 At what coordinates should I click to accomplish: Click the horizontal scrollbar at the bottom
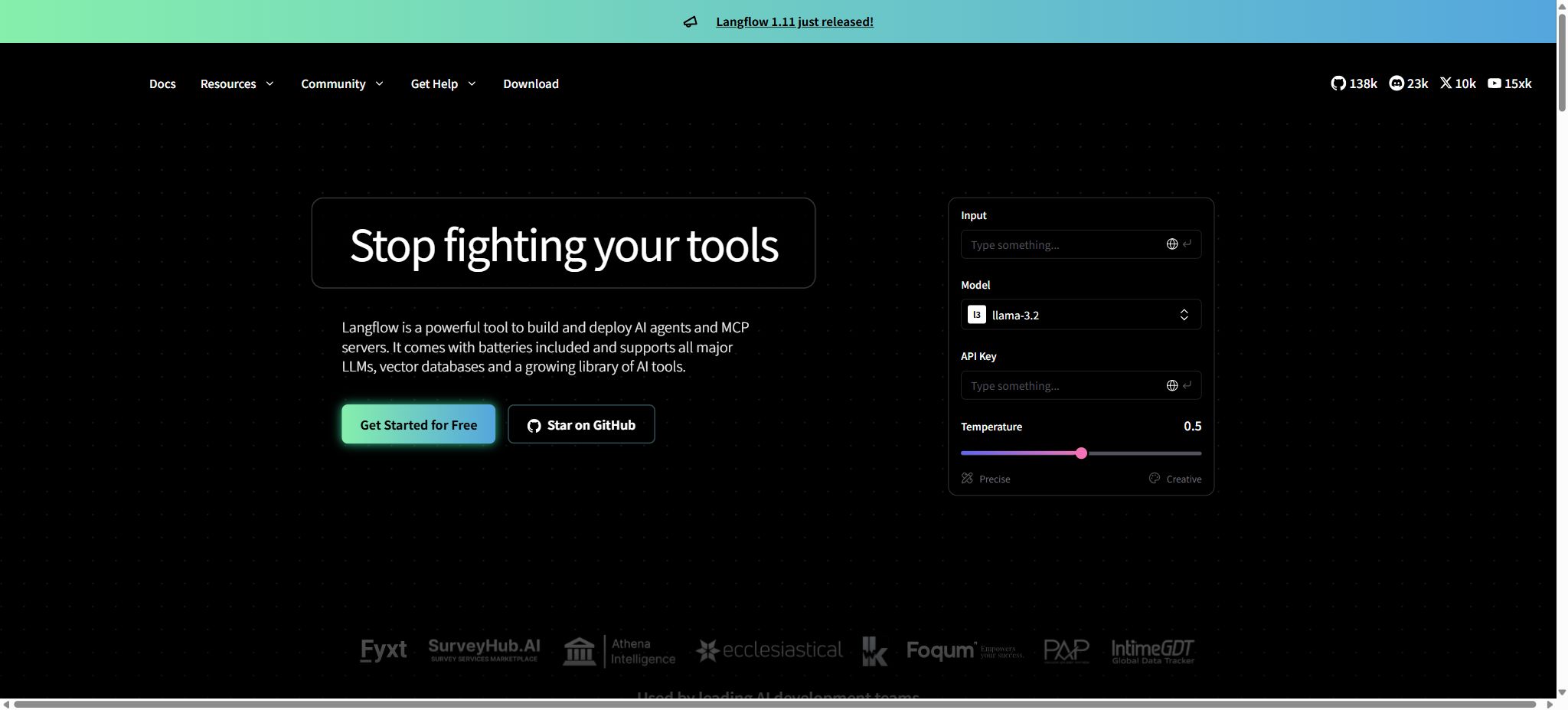pyautogui.click(x=775, y=704)
